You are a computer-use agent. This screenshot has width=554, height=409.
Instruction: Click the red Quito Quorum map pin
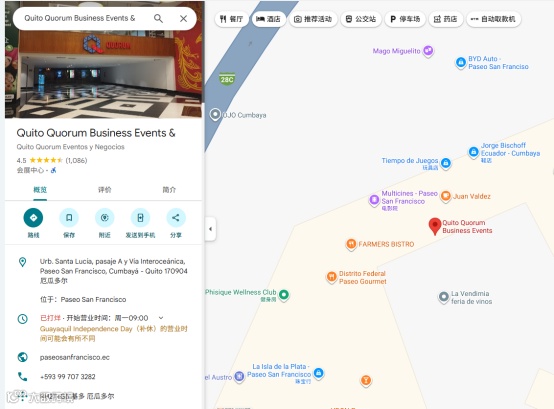point(435,226)
